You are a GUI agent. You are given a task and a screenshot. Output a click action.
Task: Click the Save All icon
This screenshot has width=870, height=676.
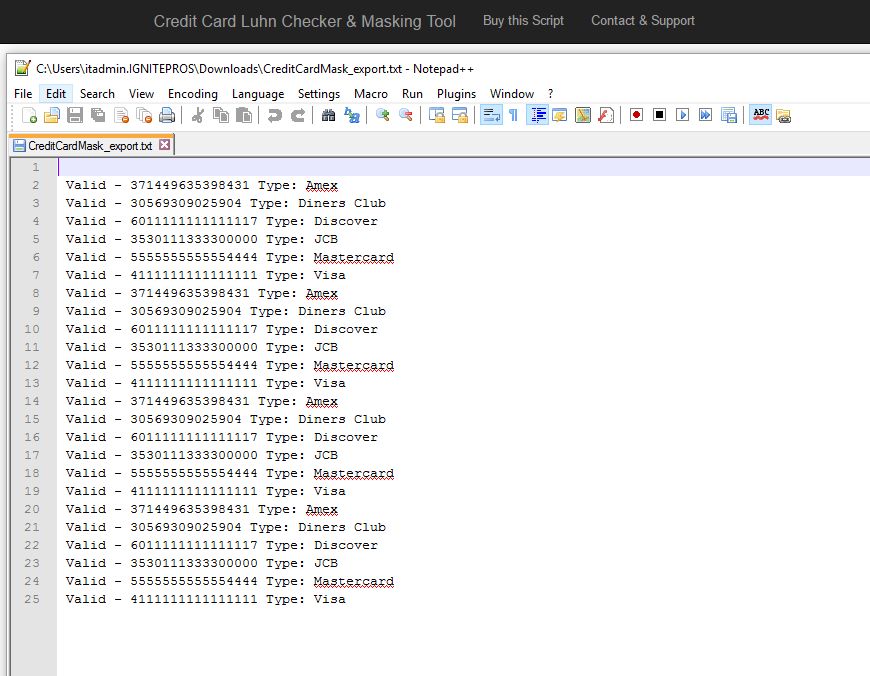(x=98, y=115)
